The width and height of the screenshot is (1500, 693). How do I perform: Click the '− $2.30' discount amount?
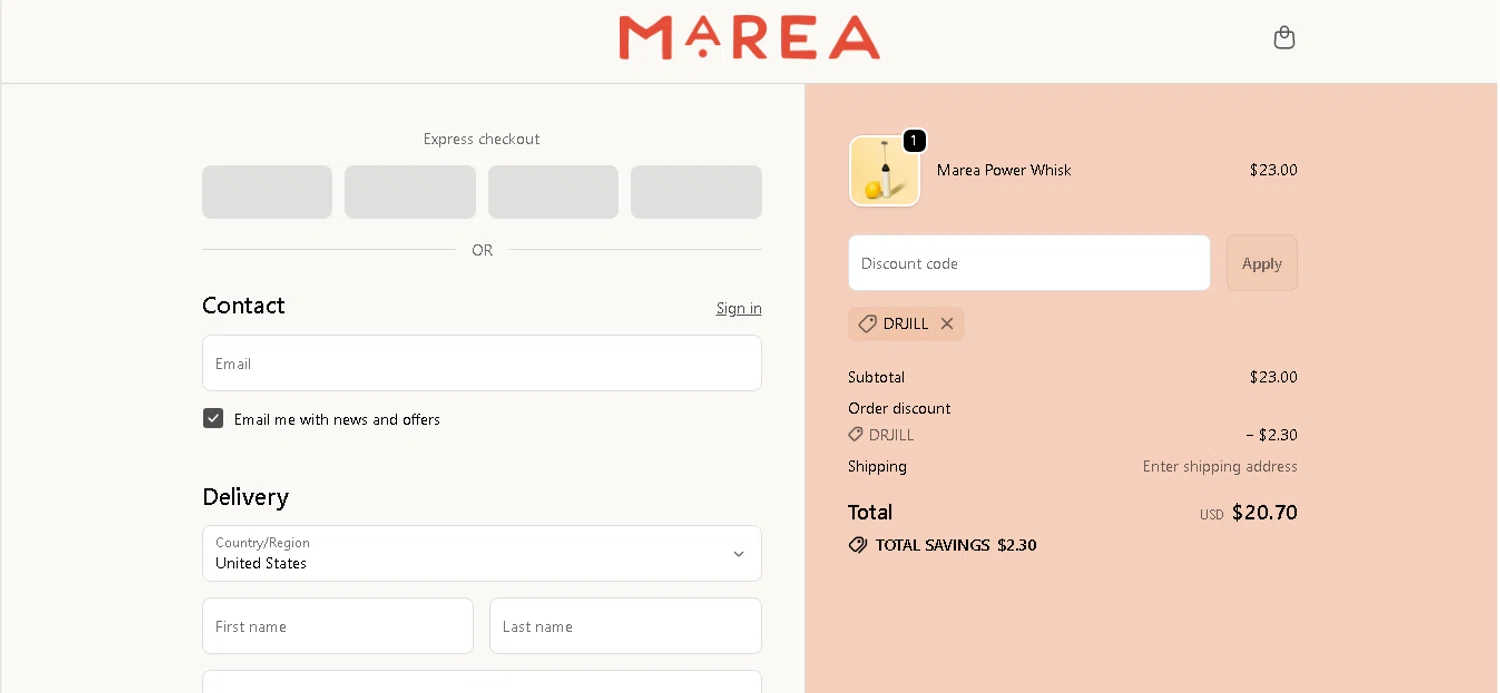[x=1272, y=435]
